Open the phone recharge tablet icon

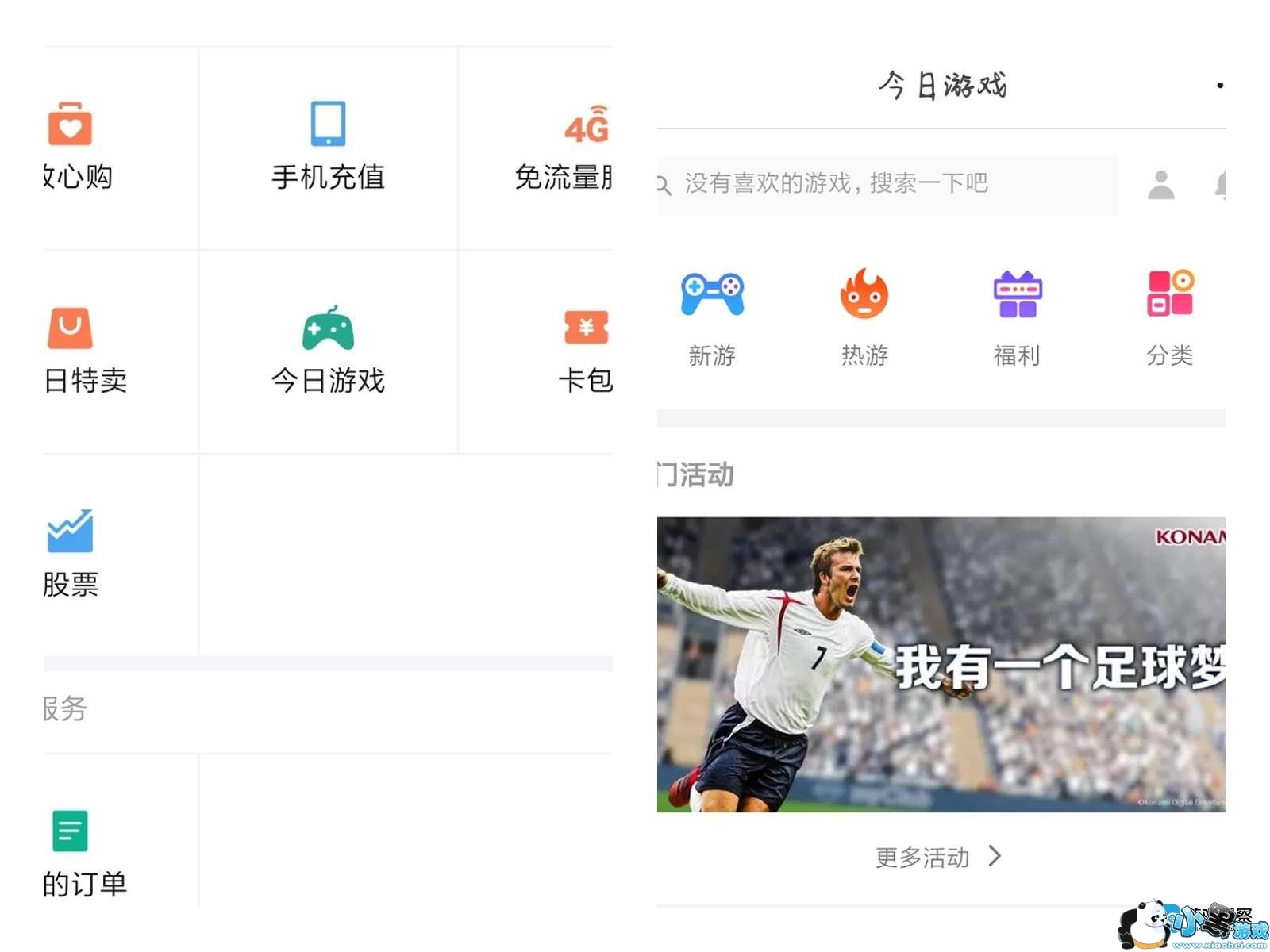(x=328, y=123)
